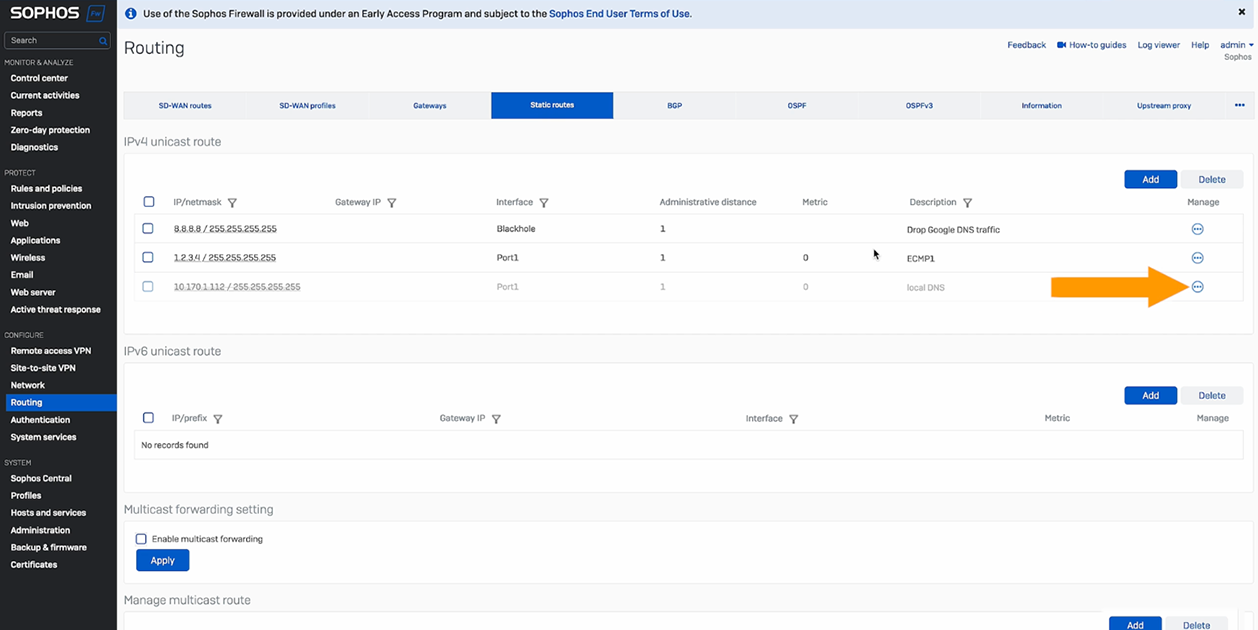Click IP/netmask column filter icon
The image size is (1258, 630).
click(232, 203)
